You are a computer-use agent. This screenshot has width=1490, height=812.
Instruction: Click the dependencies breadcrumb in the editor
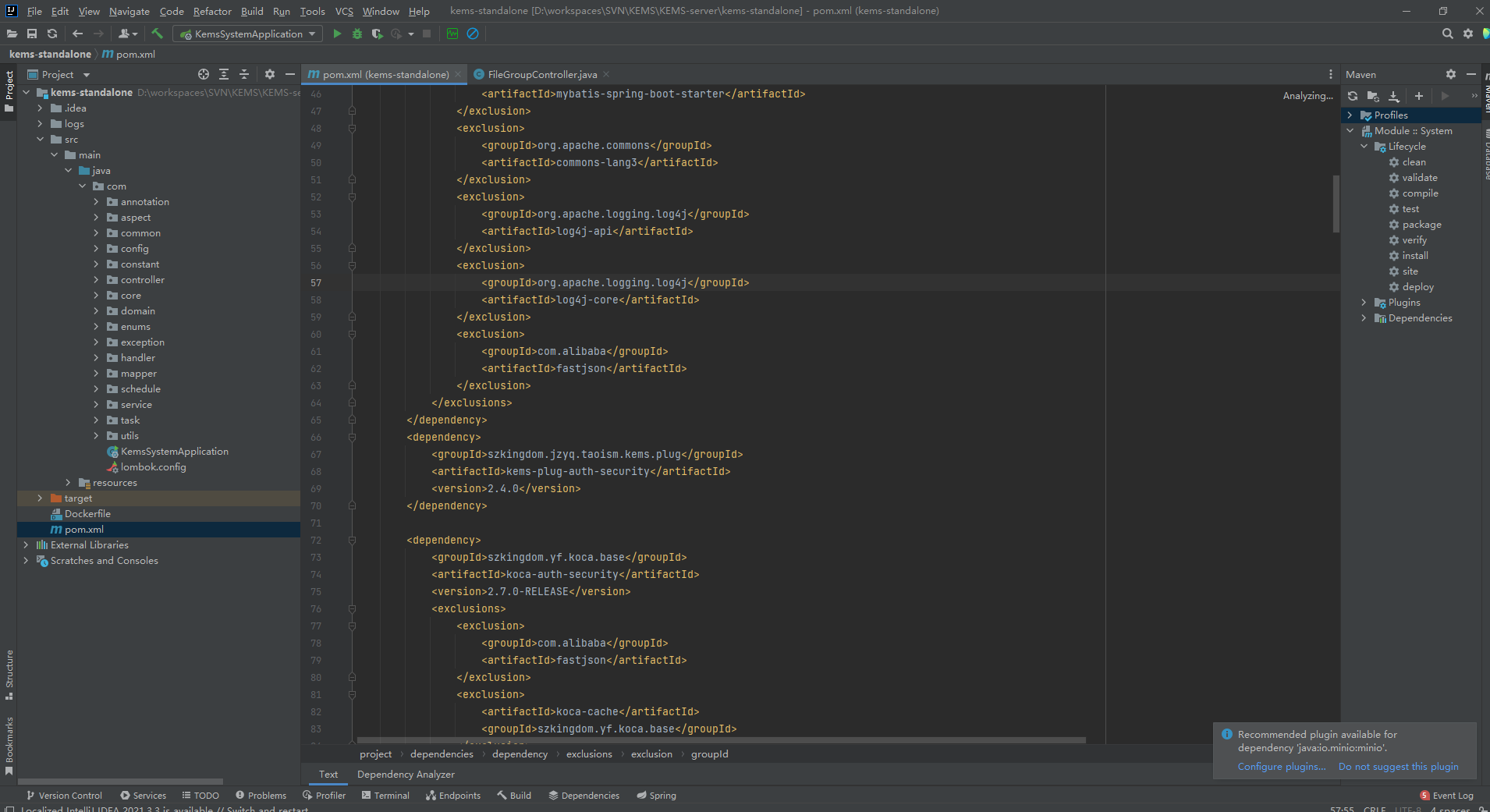[x=442, y=754]
